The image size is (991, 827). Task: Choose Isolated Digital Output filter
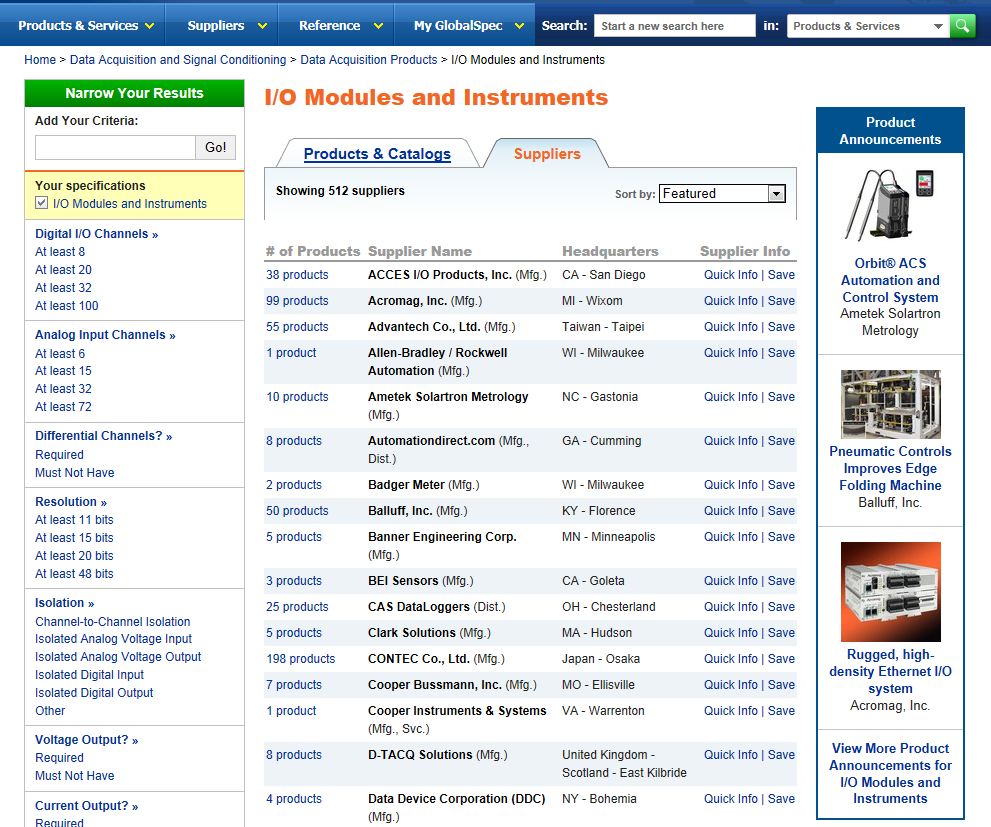tap(94, 692)
